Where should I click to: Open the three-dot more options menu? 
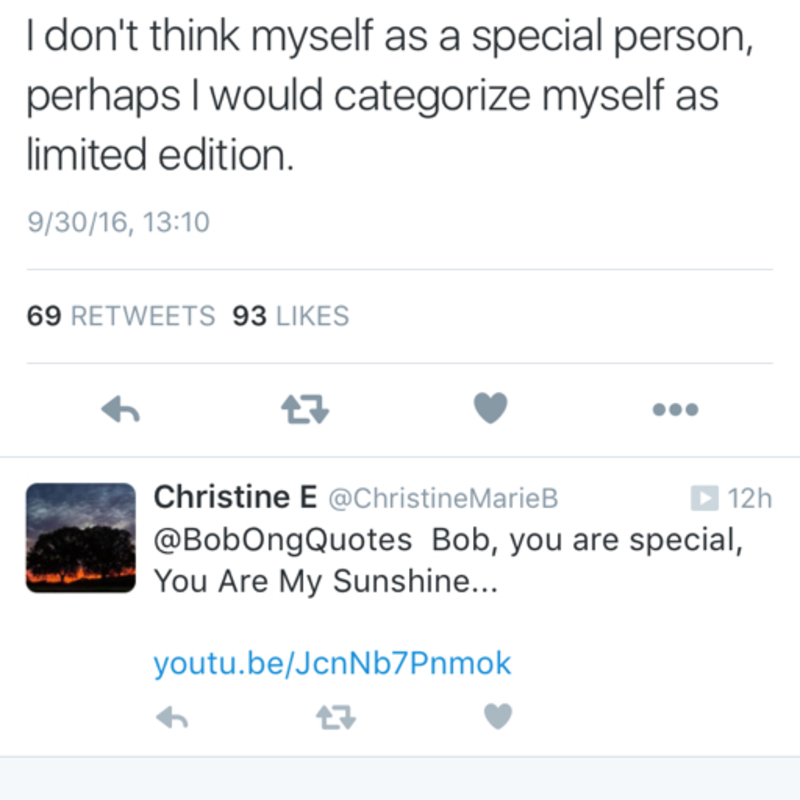675,409
